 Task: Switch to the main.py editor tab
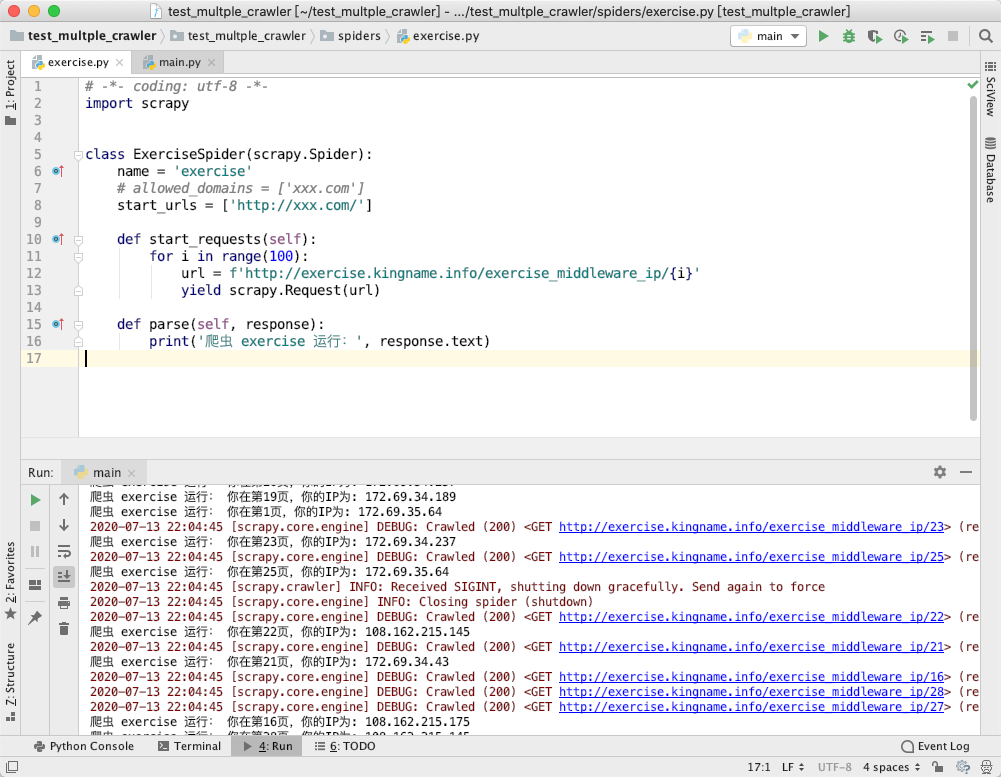click(x=179, y=63)
